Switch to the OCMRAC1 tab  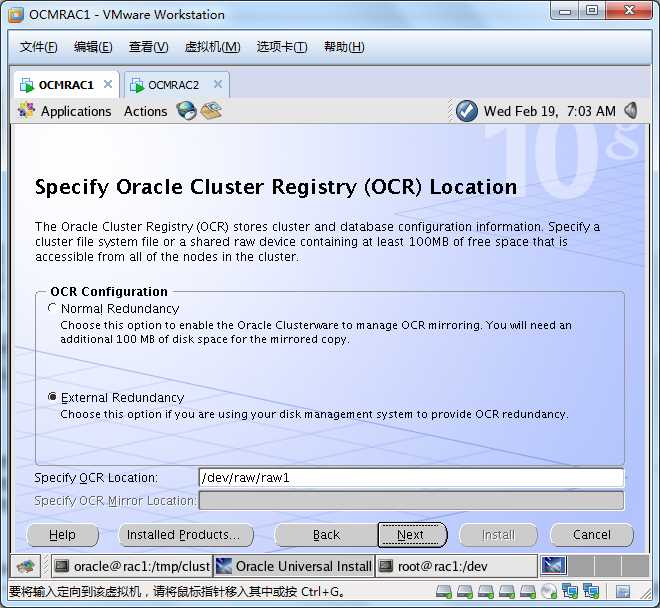(x=66, y=85)
